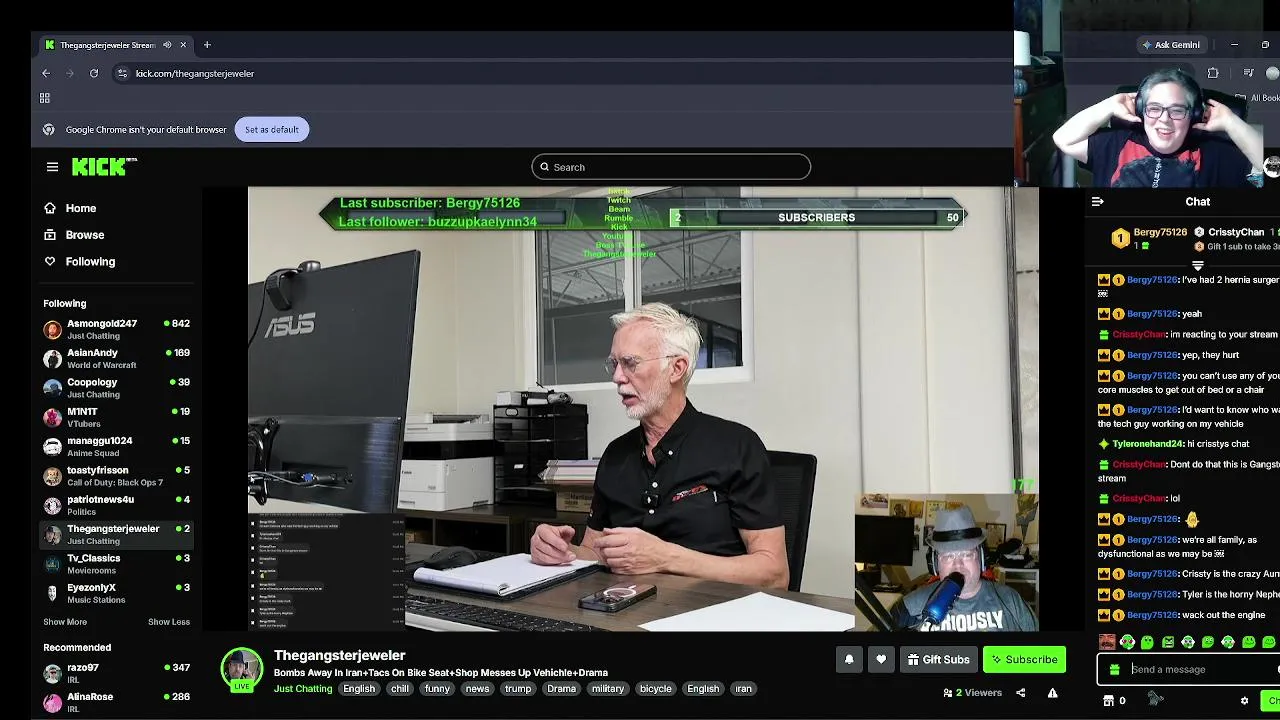Open Home in the Kick sidebar
Screen dimensions: 1280x720
70,208
